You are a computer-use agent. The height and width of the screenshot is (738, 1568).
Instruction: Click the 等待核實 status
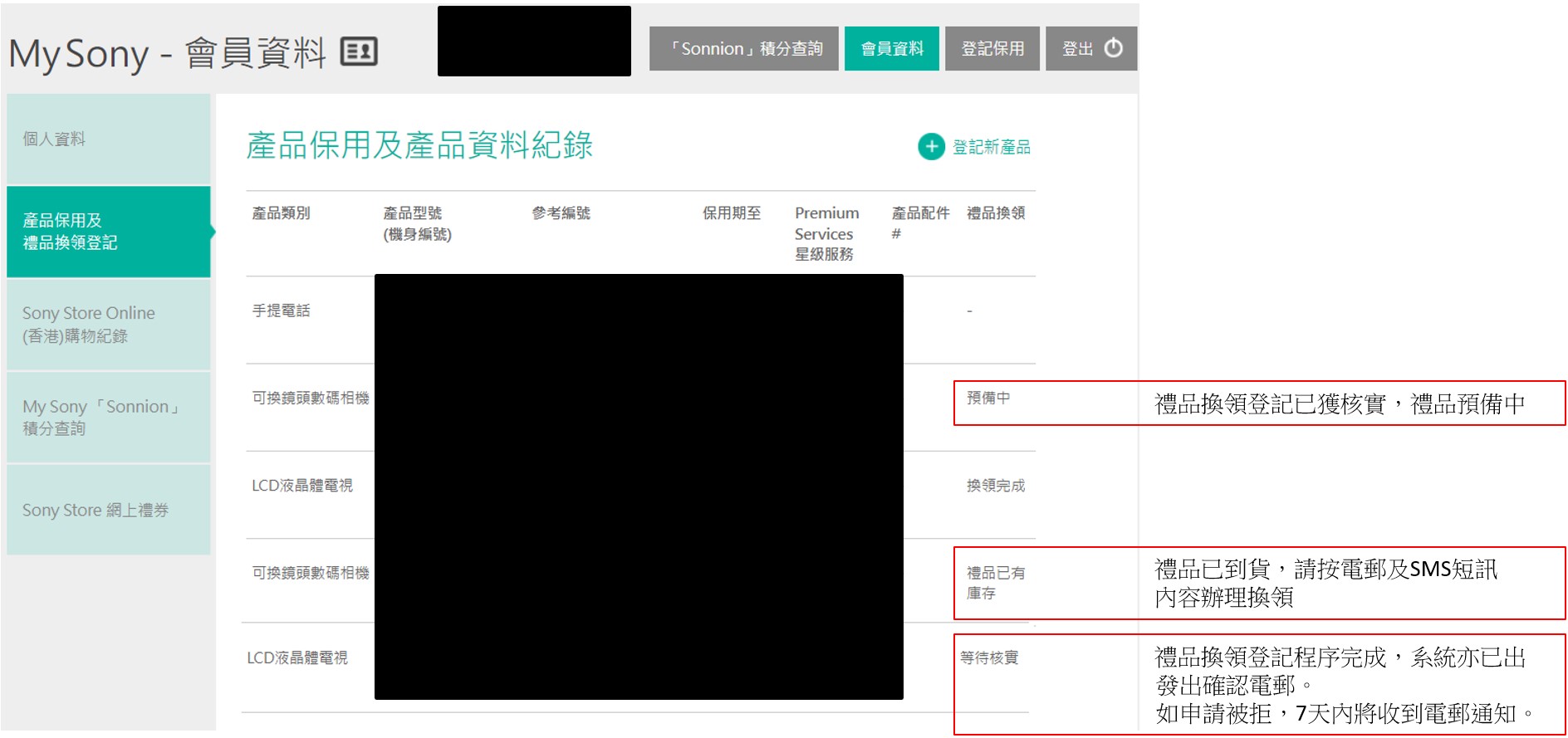[x=988, y=657]
